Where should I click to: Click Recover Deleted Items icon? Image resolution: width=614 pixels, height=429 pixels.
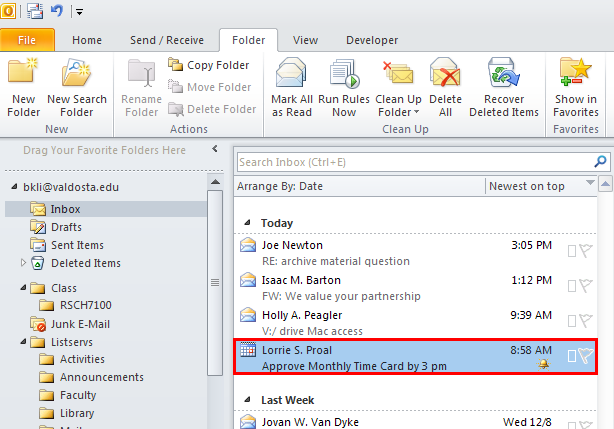[504, 72]
